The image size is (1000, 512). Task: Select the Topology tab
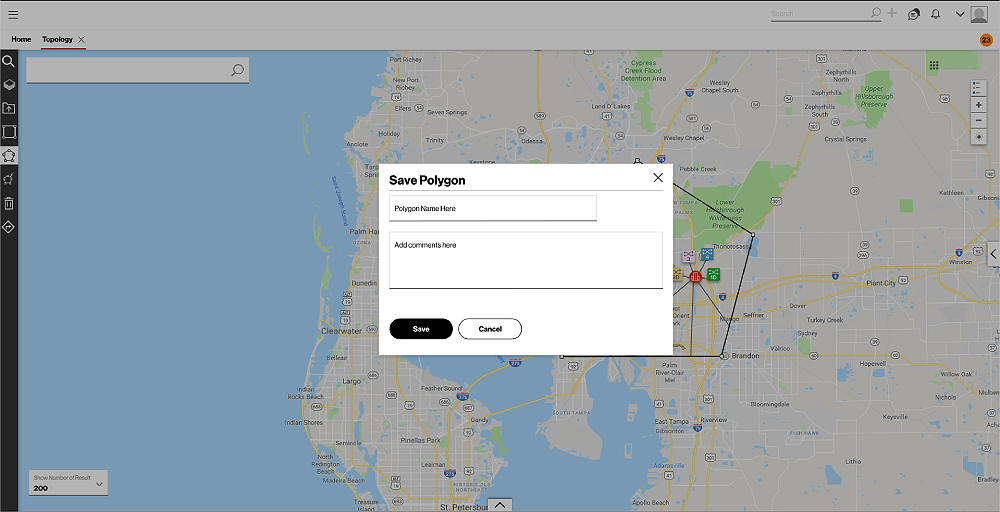point(57,40)
